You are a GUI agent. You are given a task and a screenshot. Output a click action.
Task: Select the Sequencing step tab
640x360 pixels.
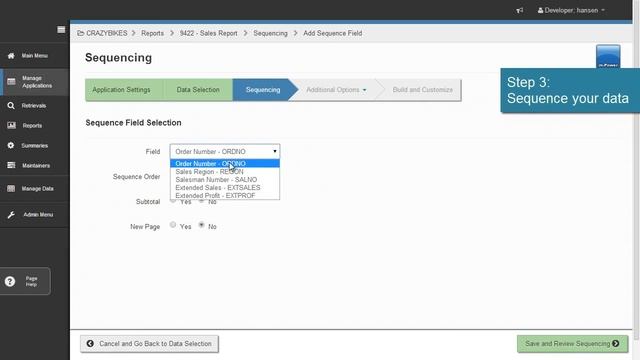click(x=263, y=90)
